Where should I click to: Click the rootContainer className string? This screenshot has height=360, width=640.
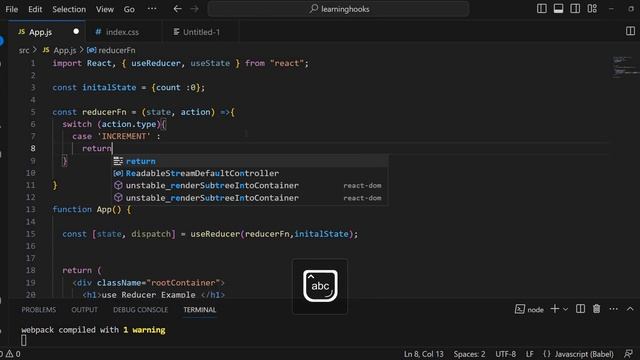pos(185,282)
